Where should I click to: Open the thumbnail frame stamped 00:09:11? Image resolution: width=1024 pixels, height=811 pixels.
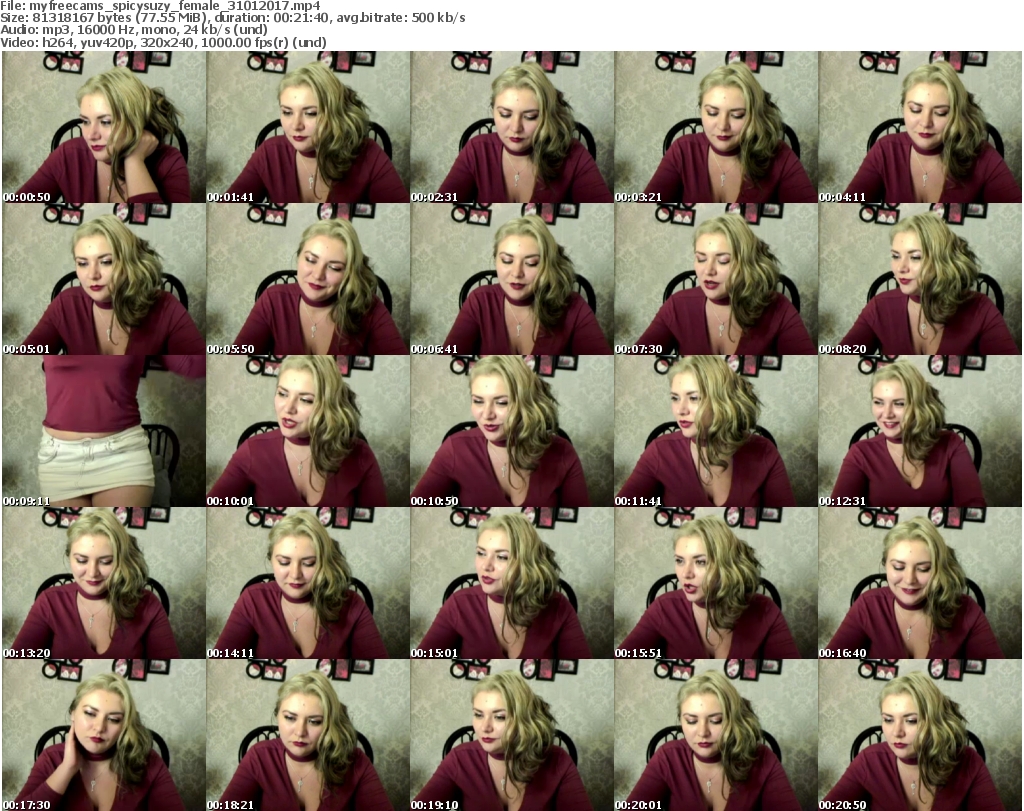[x=104, y=432]
